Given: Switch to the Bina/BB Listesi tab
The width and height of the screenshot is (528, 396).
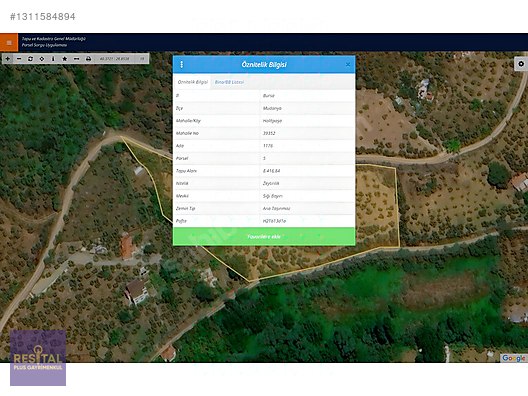Looking at the screenshot, I should (x=229, y=82).
